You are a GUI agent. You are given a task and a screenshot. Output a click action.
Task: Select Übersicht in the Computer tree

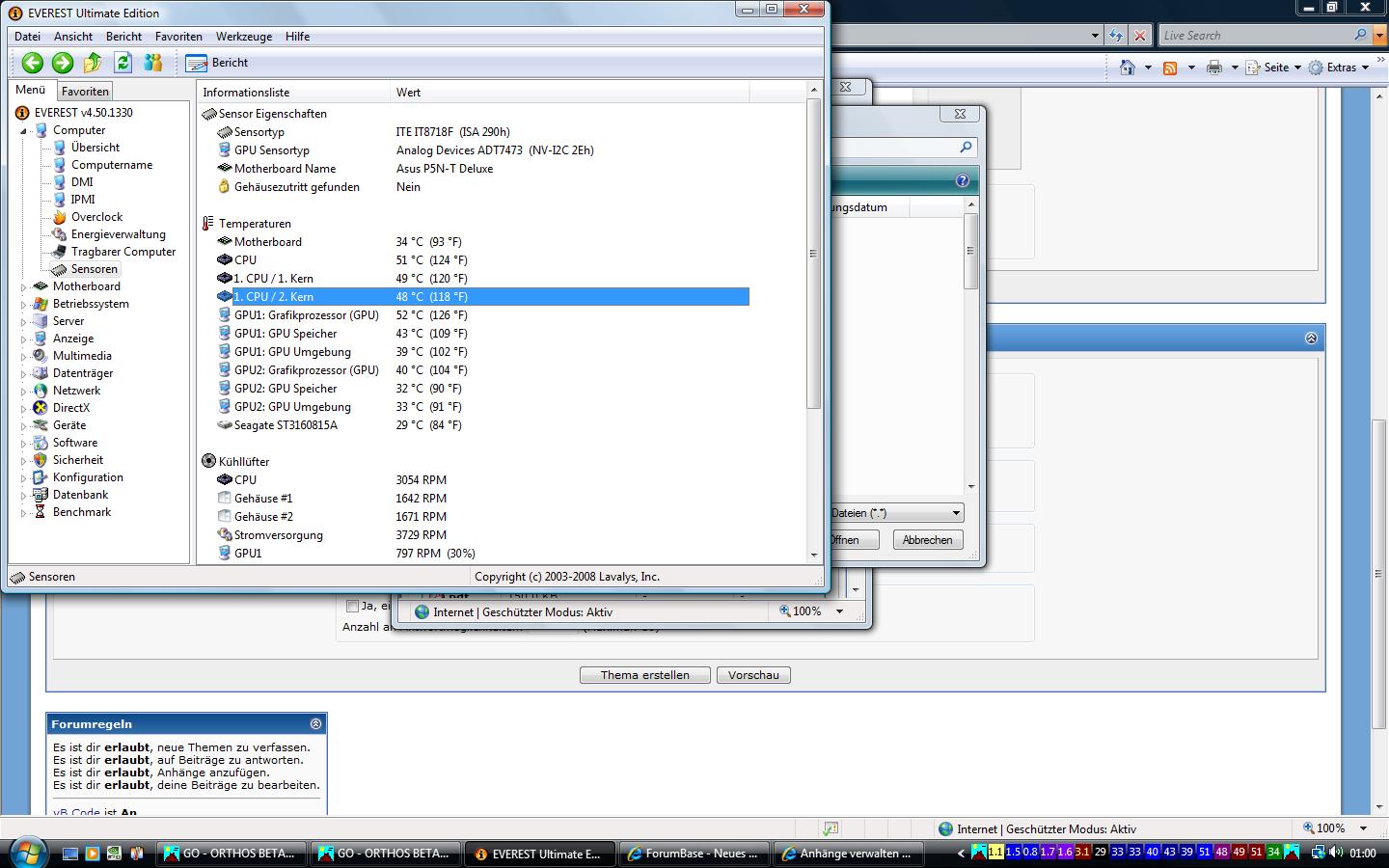tap(95, 148)
